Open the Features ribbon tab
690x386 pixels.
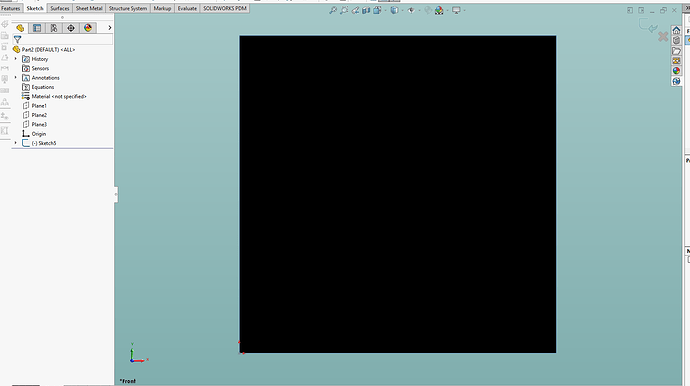[x=11, y=8]
